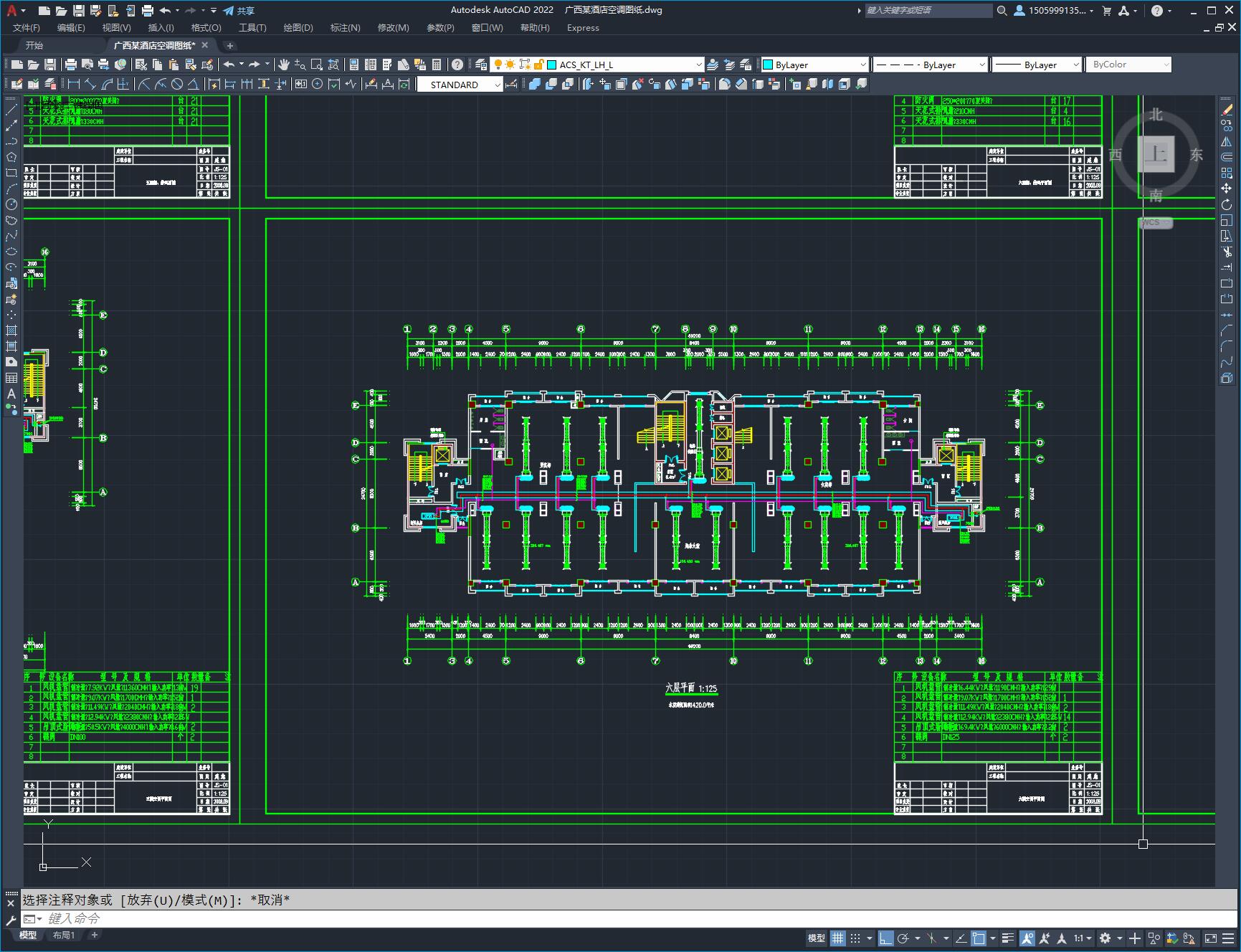Viewport: 1241px width, 952px height.
Task: Select the Erase tool
Action: [1227, 110]
